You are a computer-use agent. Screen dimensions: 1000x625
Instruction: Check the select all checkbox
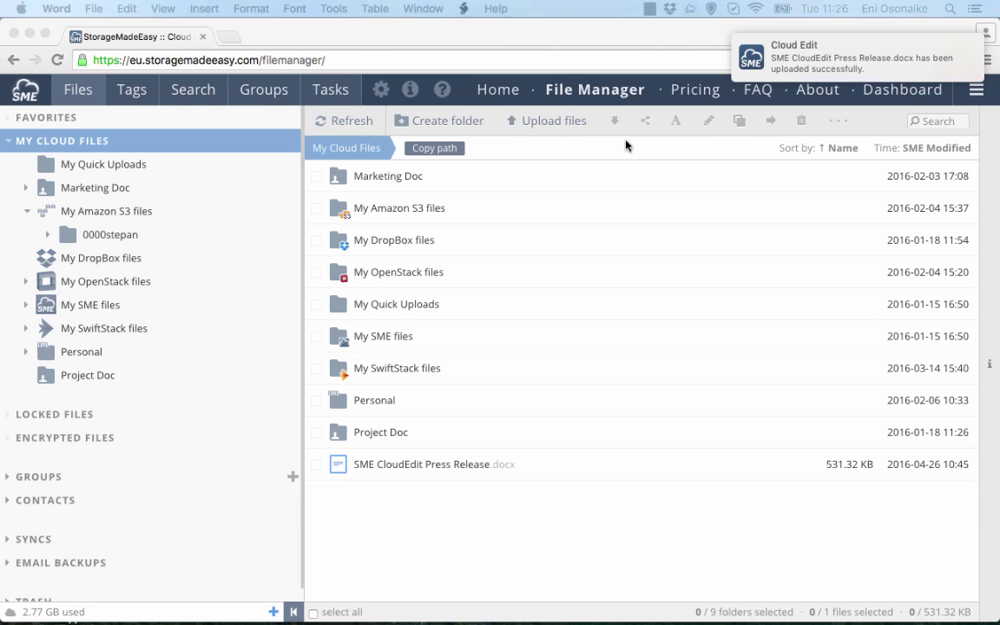coord(313,613)
